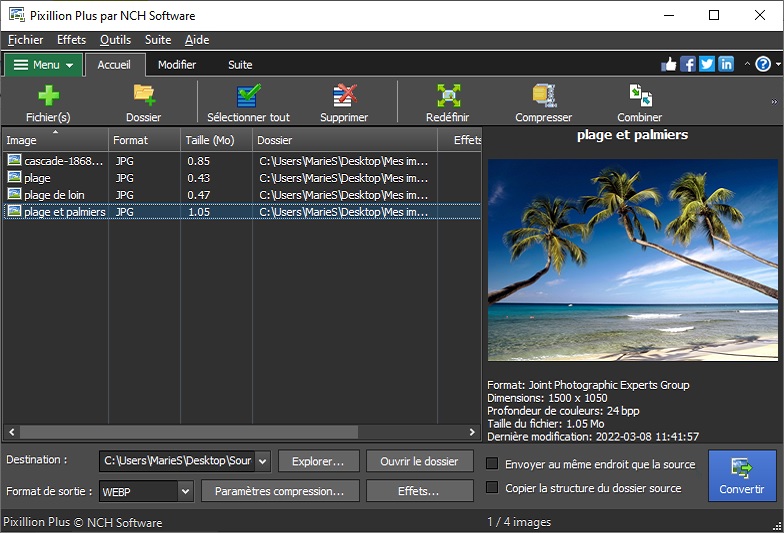The width and height of the screenshot is (784, 533).
Task: Click the 0.43 size value
Action: [x=198, y=178]
